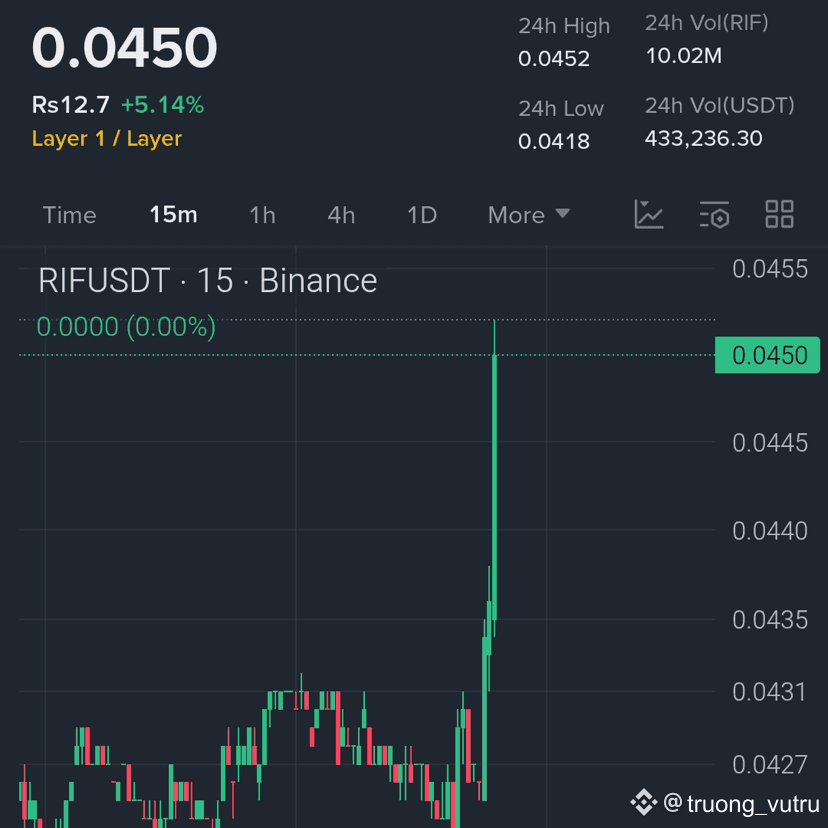Screen dimensions: 828x828
Task: Open the Layer 1 / Layer category link
Action: pos(107,139)
